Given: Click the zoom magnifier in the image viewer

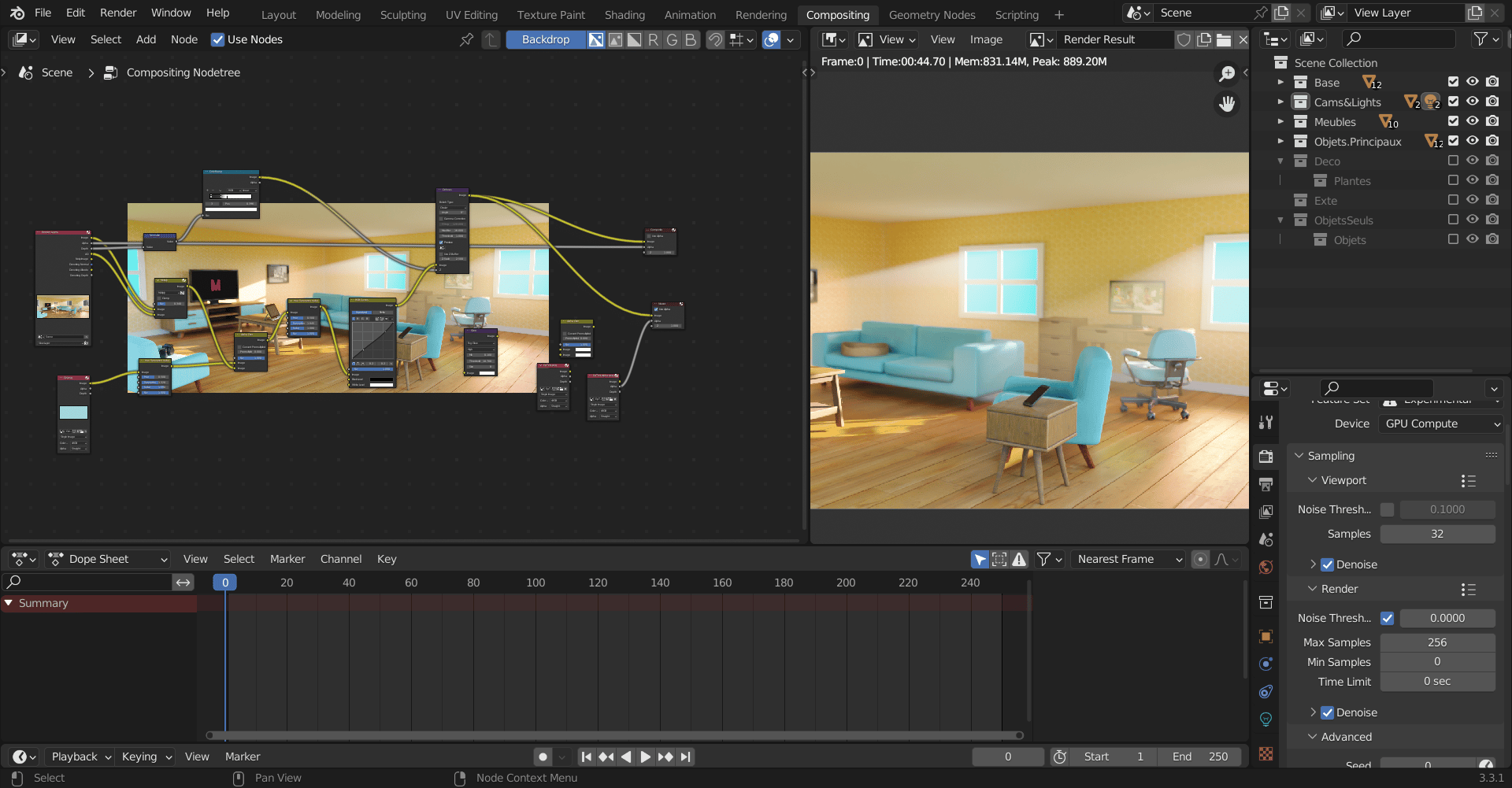Looking at the screenshot, I should click(1227, 74).
